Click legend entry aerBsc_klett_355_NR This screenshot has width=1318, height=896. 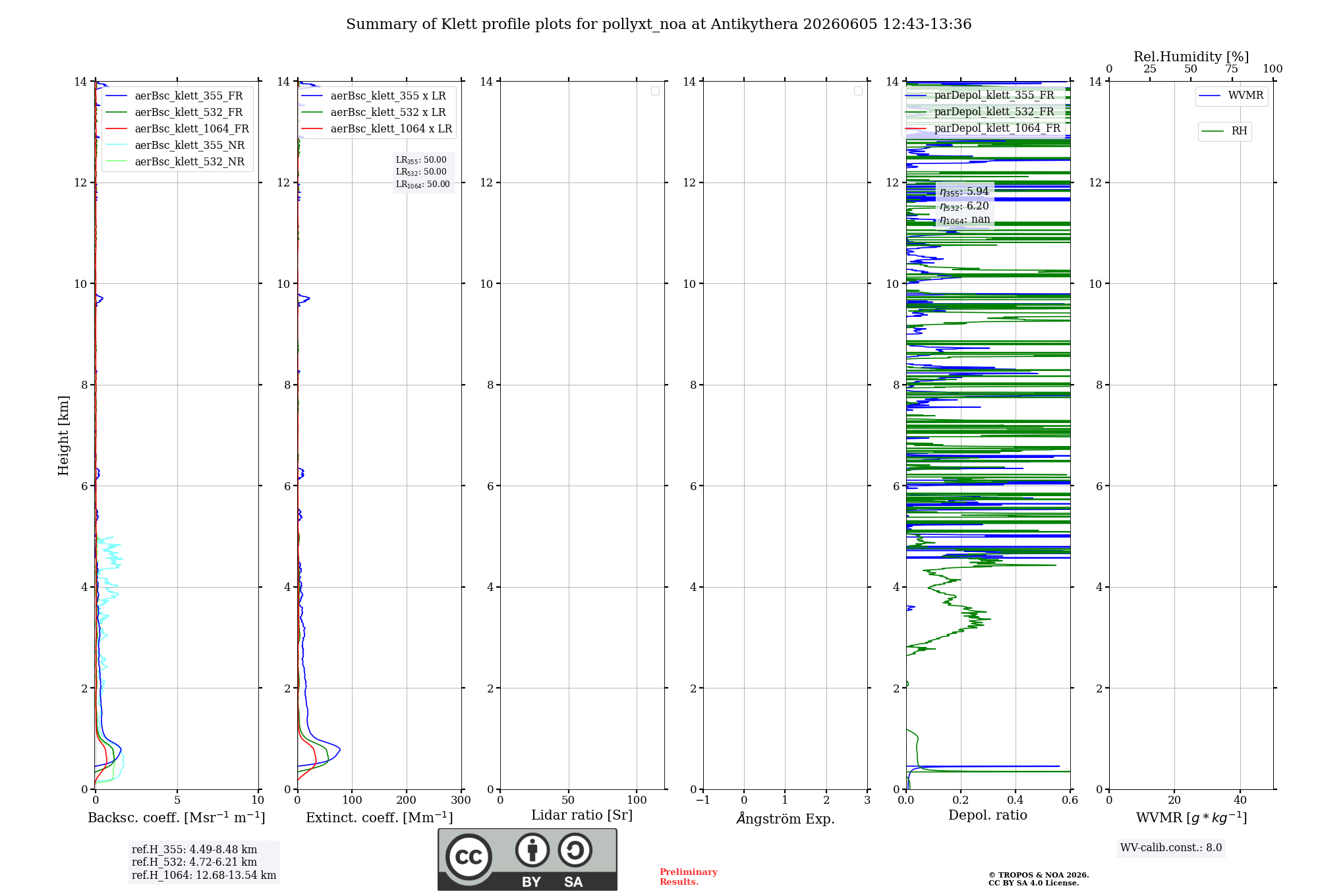[x=175, y=146]
